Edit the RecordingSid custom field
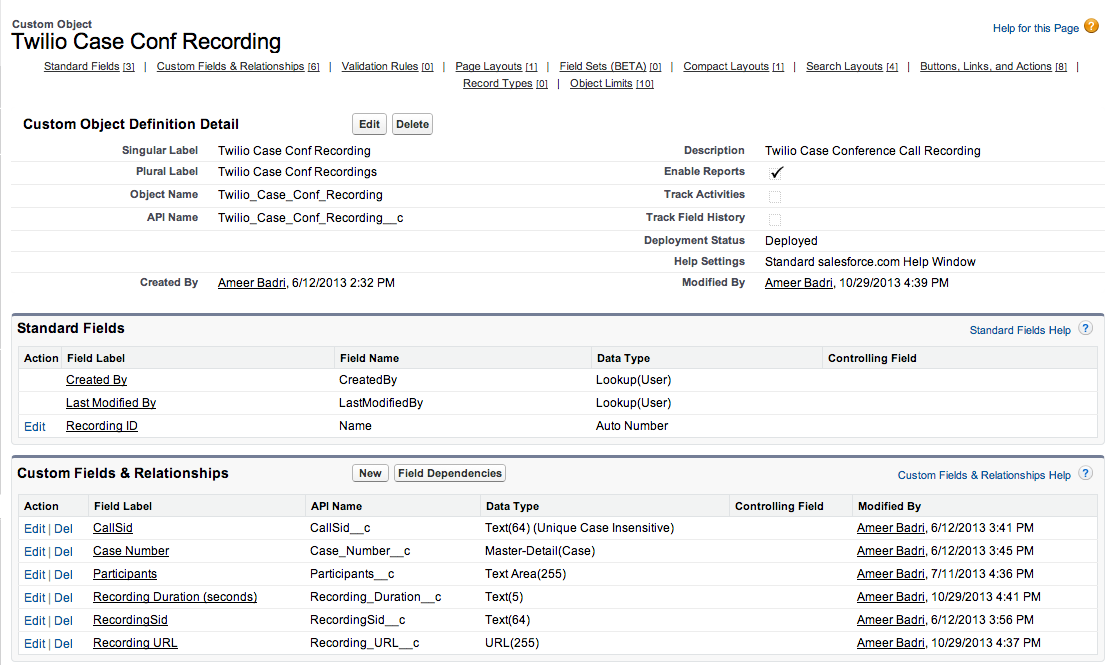The height and width of the screenshot is (665, 1107). pyautogui.click(x=35, y=621)
